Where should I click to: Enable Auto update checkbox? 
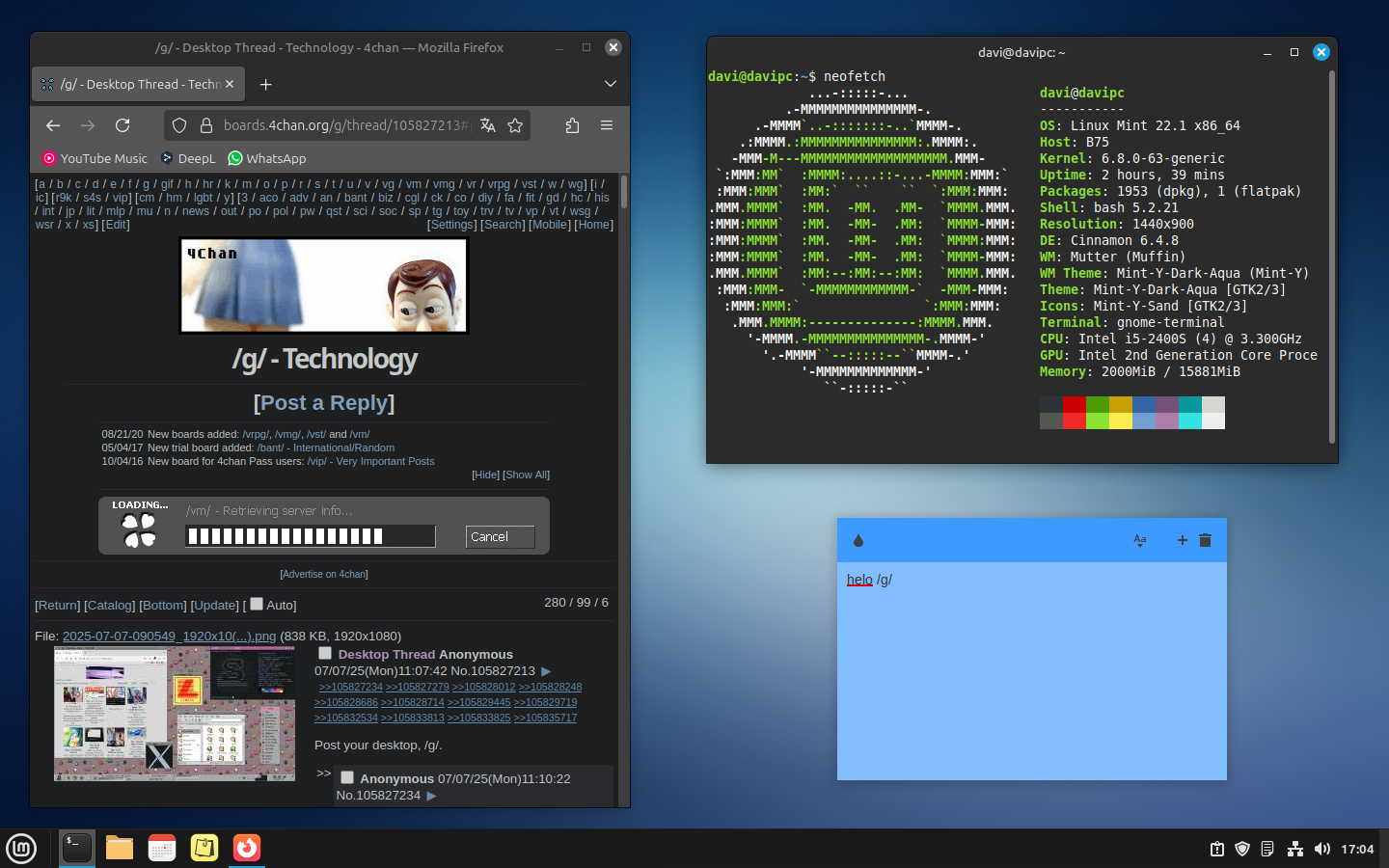[257, 604]
